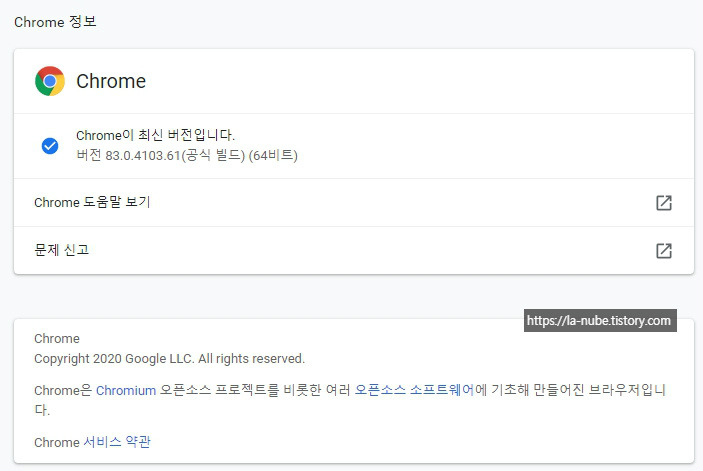Open the 서비스 약관 link
703x471 pixels.
pyautogui.click(x=117, y=442)
